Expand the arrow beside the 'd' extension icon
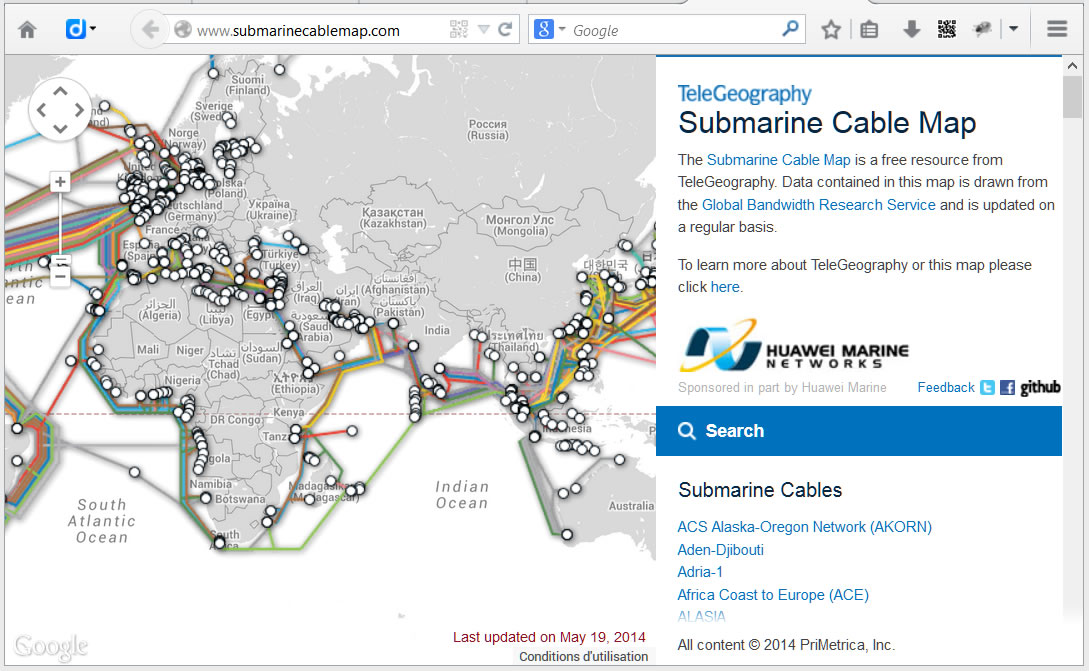The width and height of the screenshot is (1089, 671). coord(93,29)
